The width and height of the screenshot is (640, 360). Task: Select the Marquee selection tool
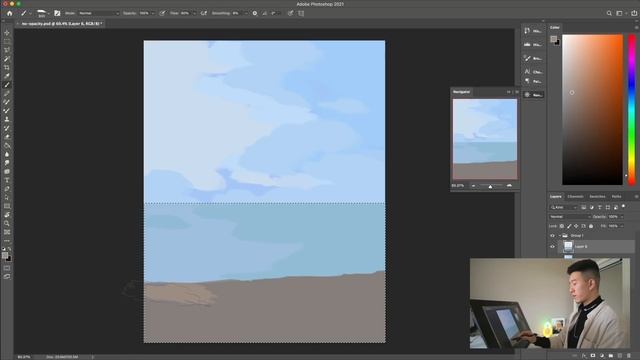7,42
